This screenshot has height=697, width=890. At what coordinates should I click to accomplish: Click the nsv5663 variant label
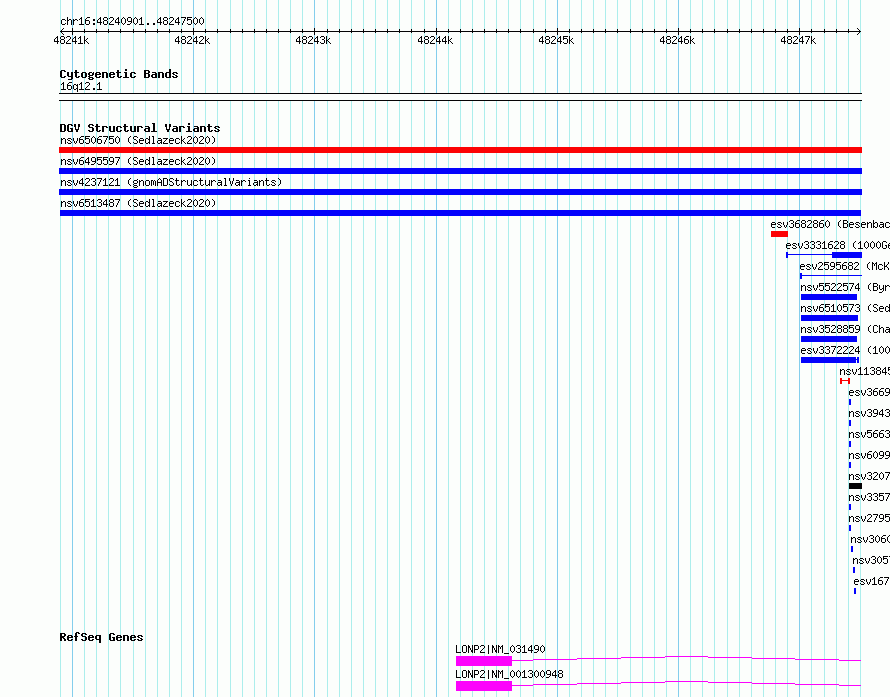click(869, 434)
